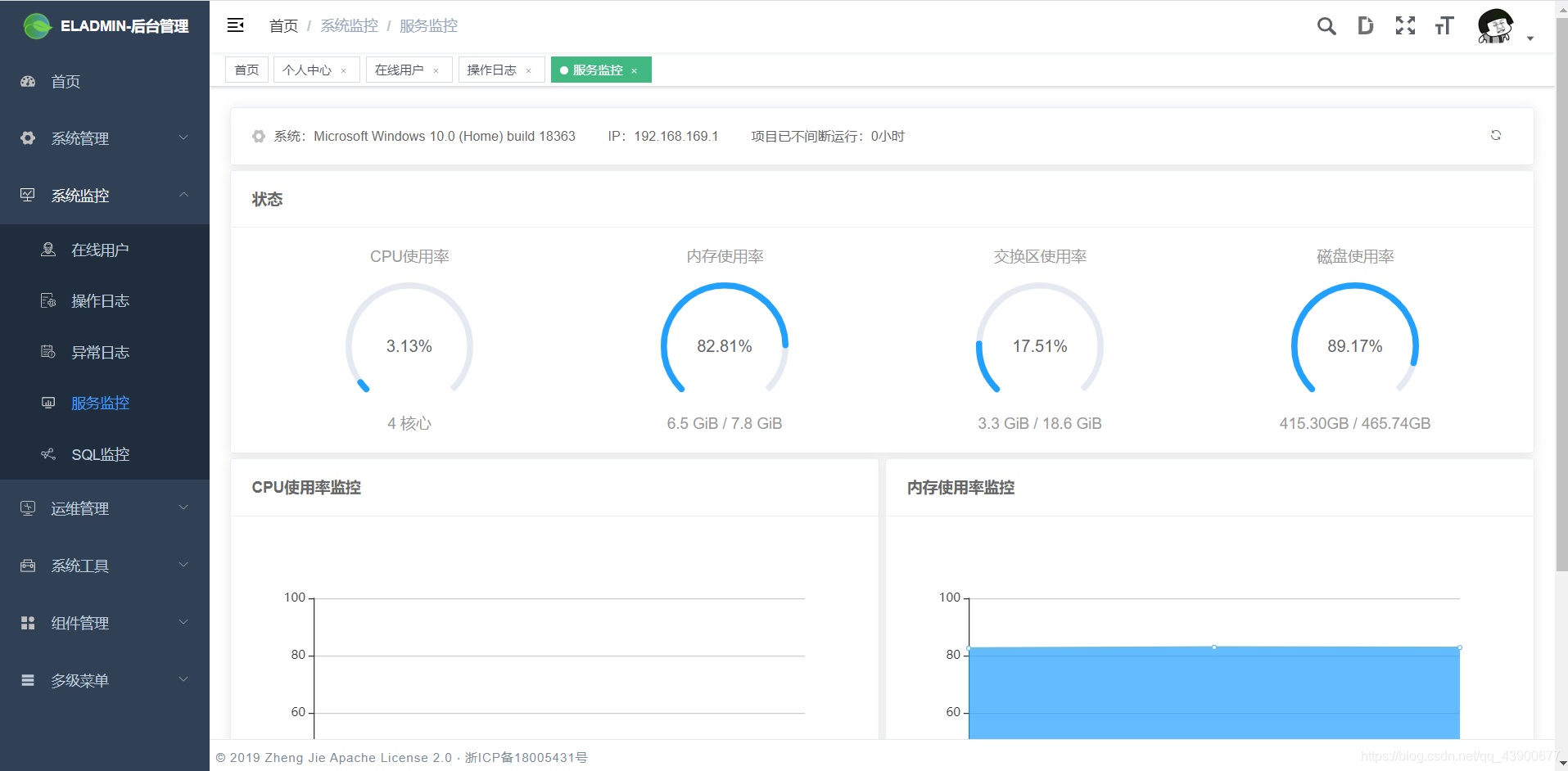The image size is (1568, 771).
Task: Click the 操作日志 log icon
Action: click(48, 300)
